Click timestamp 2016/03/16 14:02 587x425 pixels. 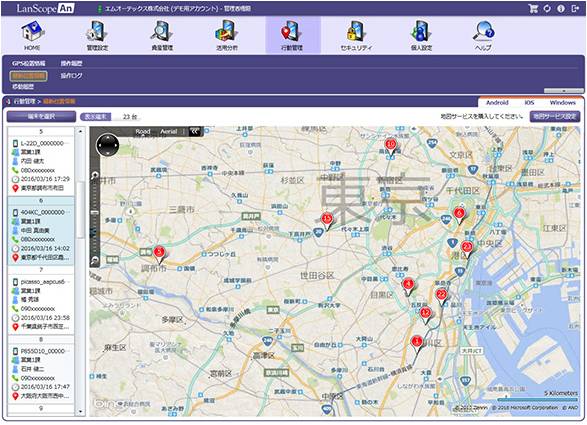click(45, 248)
